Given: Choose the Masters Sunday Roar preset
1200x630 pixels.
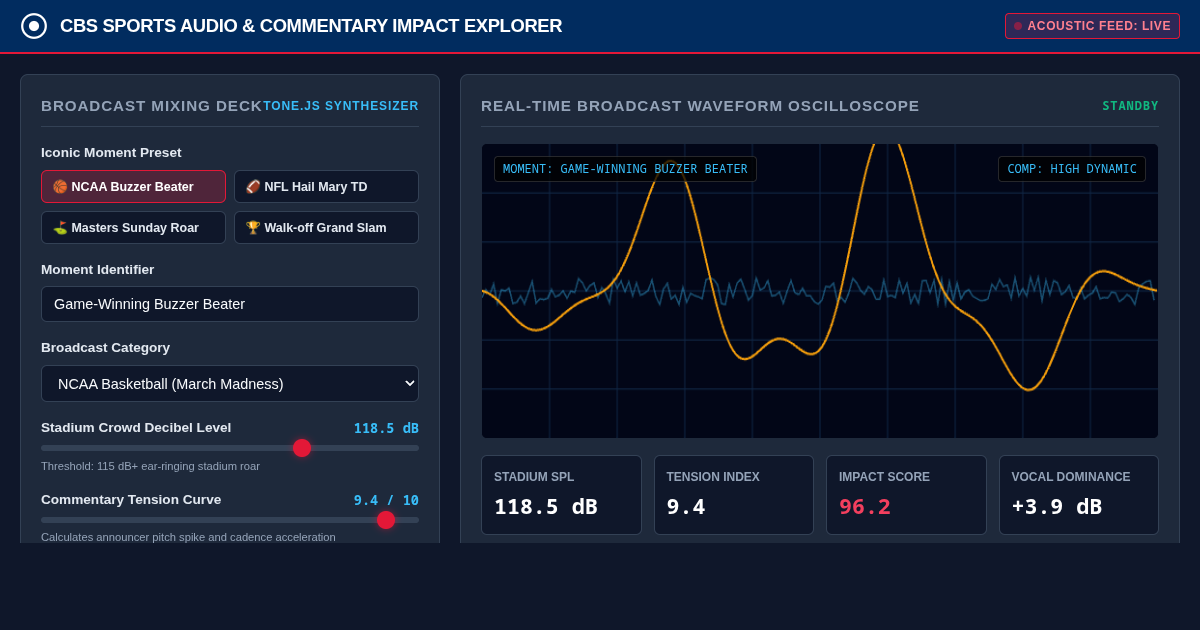Looking at the screenshot, I should 133,228.
